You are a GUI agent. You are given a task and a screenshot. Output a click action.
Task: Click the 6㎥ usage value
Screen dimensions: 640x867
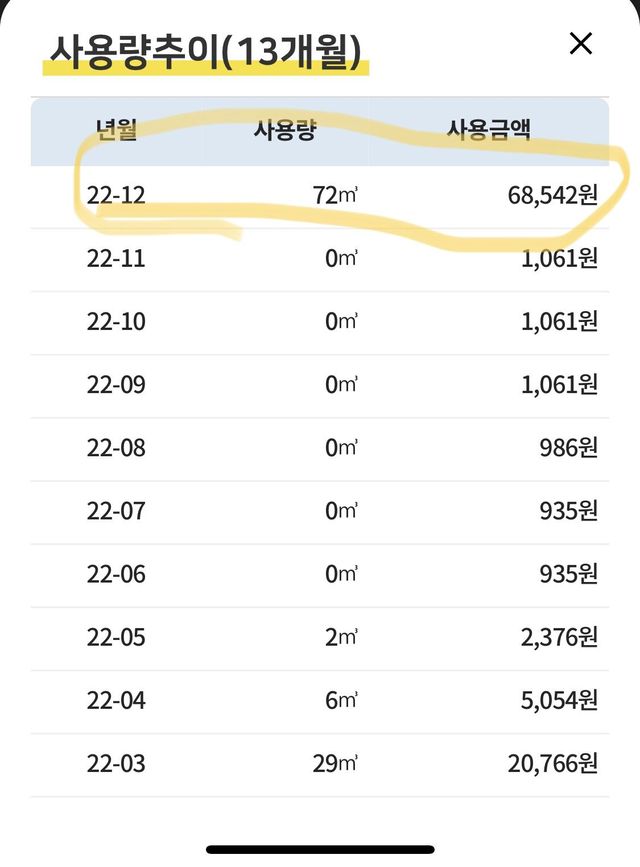(341, 701)
